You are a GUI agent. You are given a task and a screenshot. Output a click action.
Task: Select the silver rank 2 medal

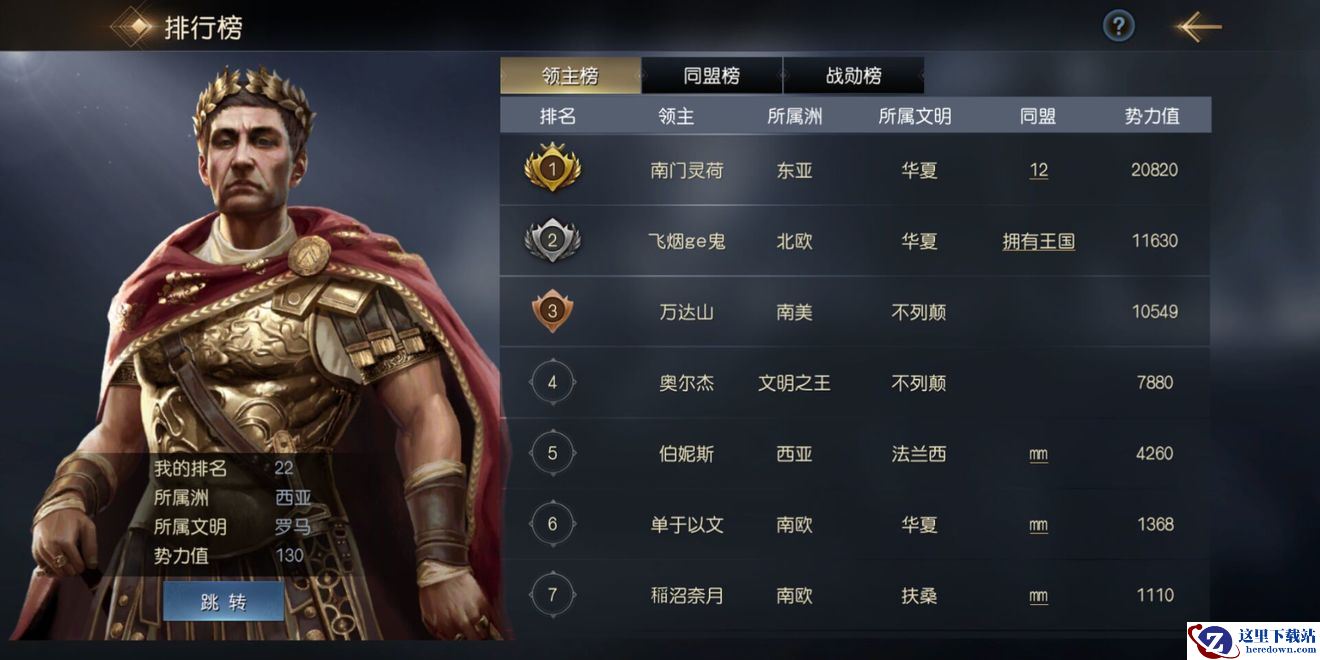pyautogui.click(x=552, y=241)
